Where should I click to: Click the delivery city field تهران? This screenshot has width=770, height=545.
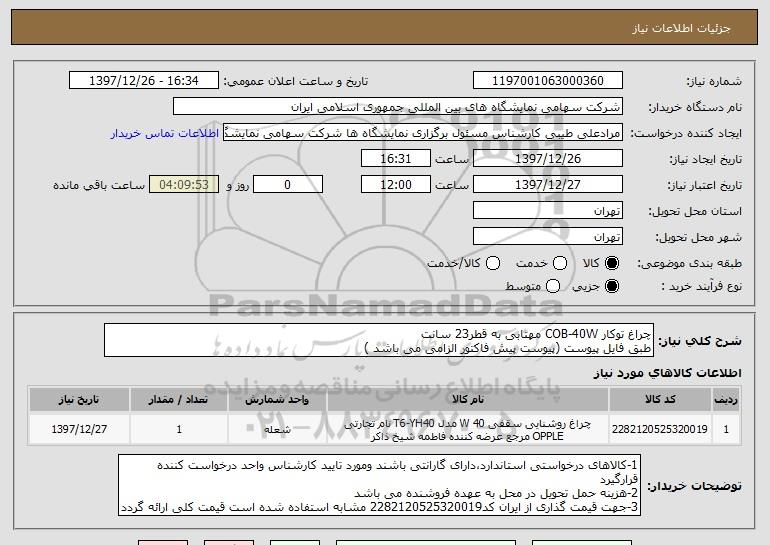tap(548, 237)
